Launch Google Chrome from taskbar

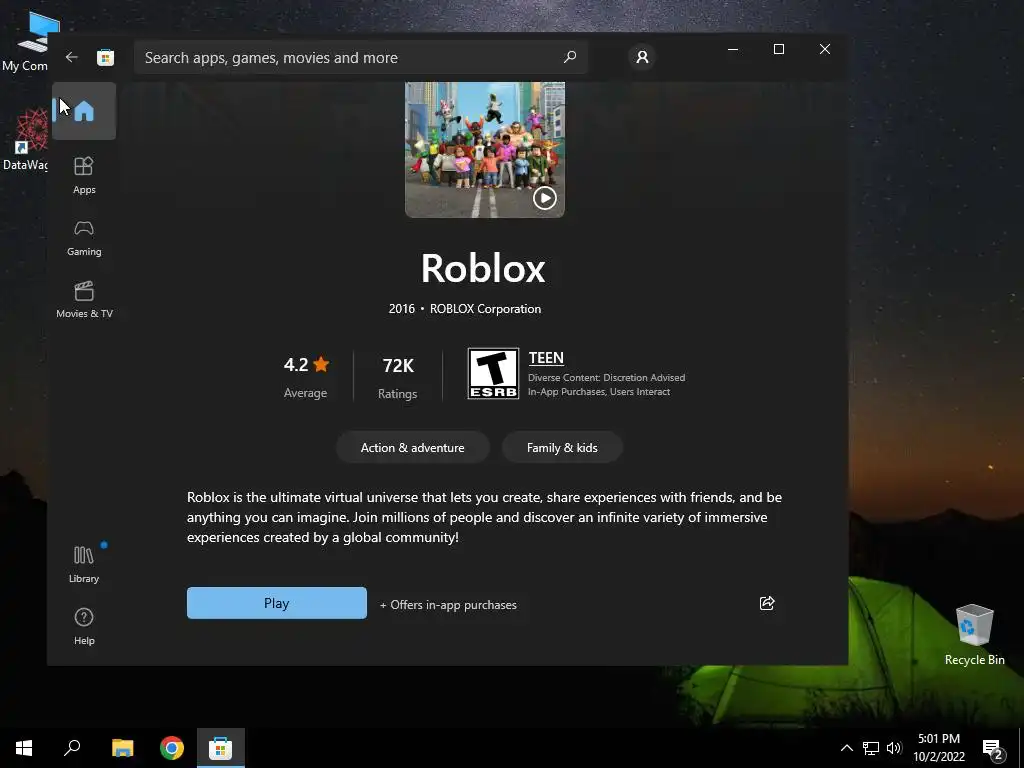172,748
